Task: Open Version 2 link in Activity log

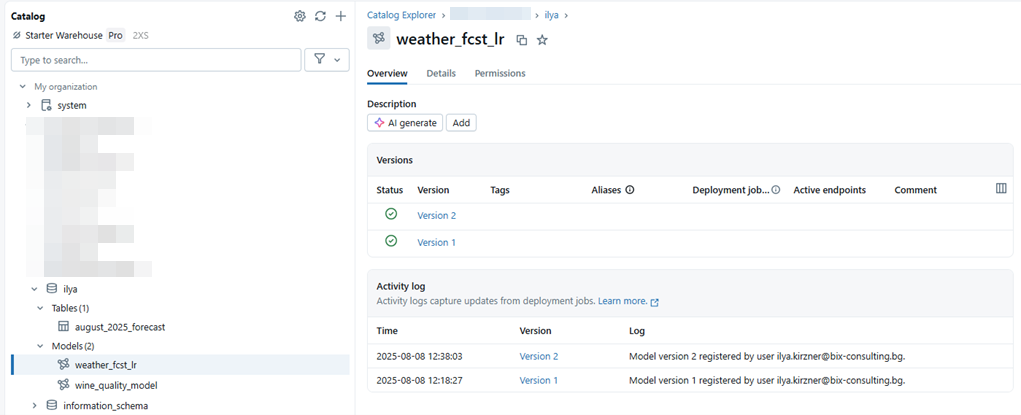Action: point(538,356)
